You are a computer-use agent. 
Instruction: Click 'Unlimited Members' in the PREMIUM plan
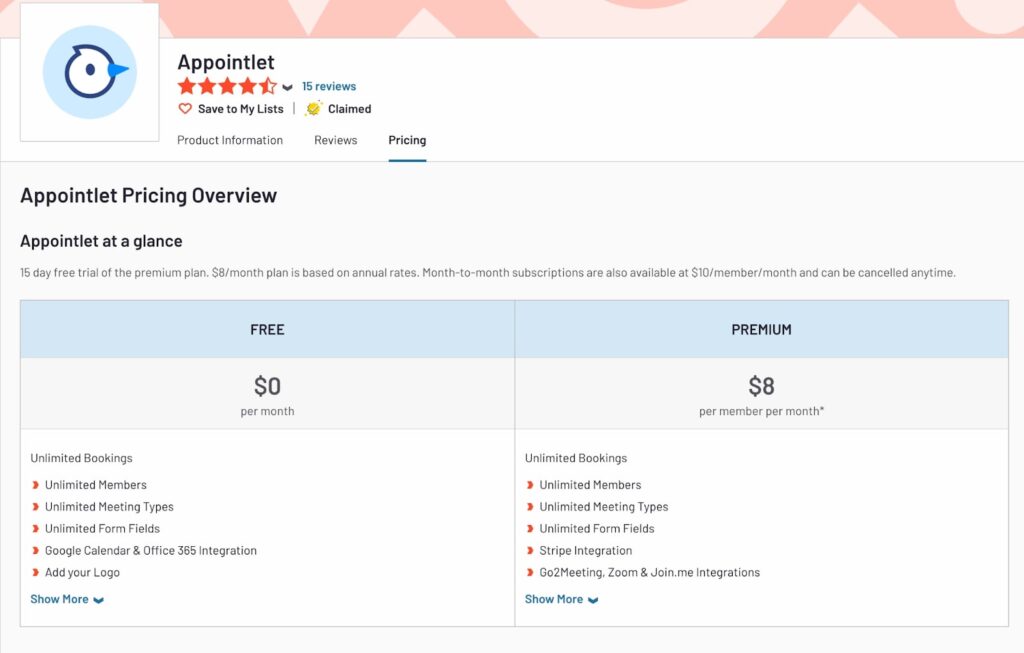pos(590,485)
